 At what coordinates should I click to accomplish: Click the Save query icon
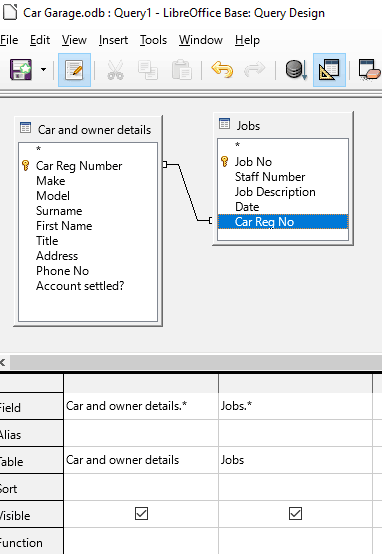[x=21, y=70]
